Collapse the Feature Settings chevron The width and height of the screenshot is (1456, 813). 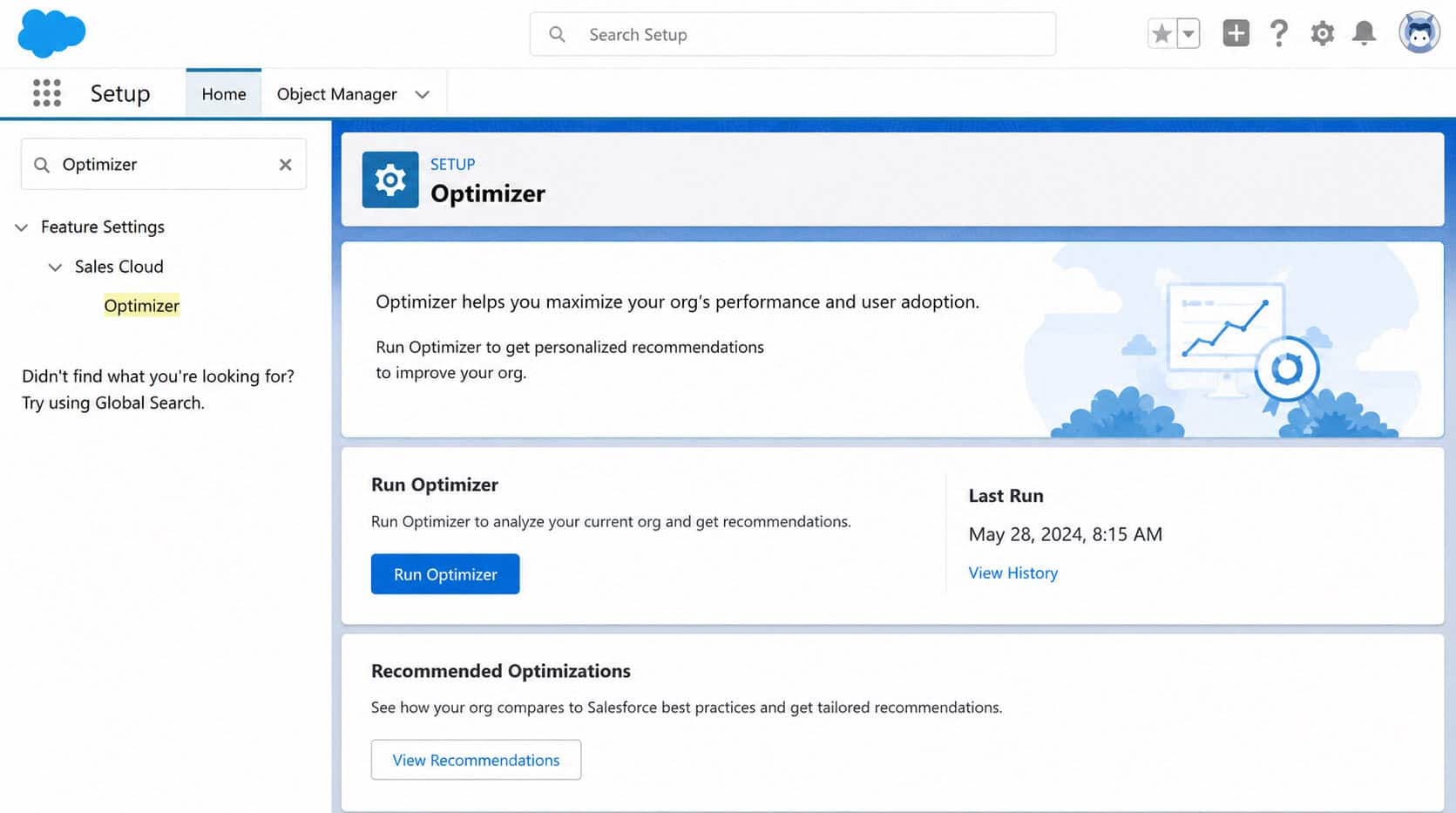[22, 227]
